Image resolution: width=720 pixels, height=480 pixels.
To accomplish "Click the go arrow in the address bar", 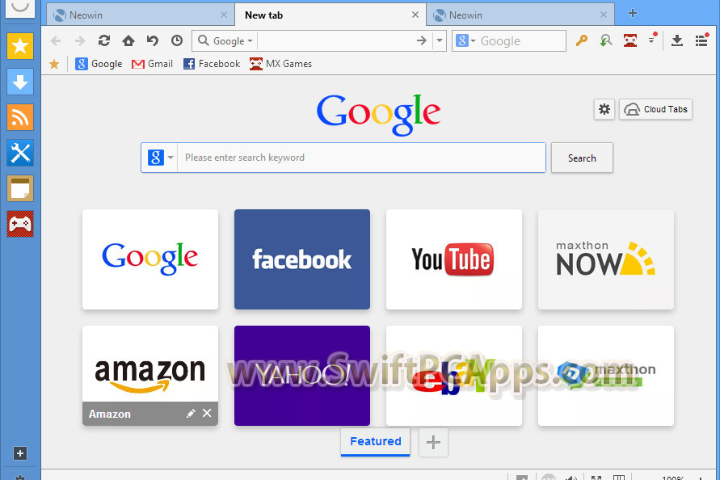I will (422, 41).
